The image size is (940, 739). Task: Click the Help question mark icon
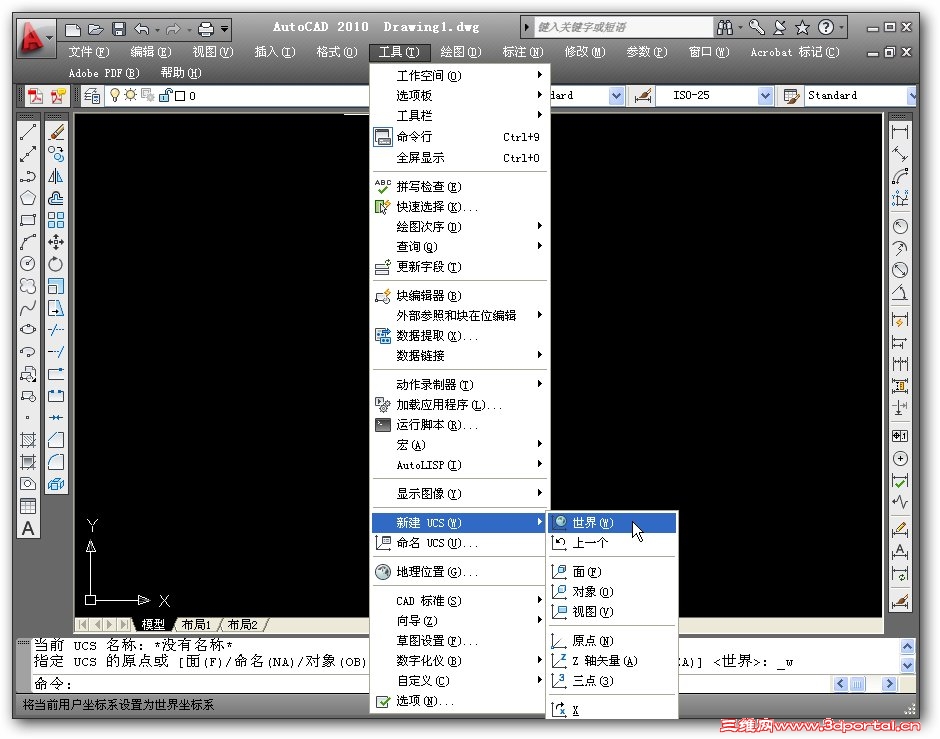[825, 28]
